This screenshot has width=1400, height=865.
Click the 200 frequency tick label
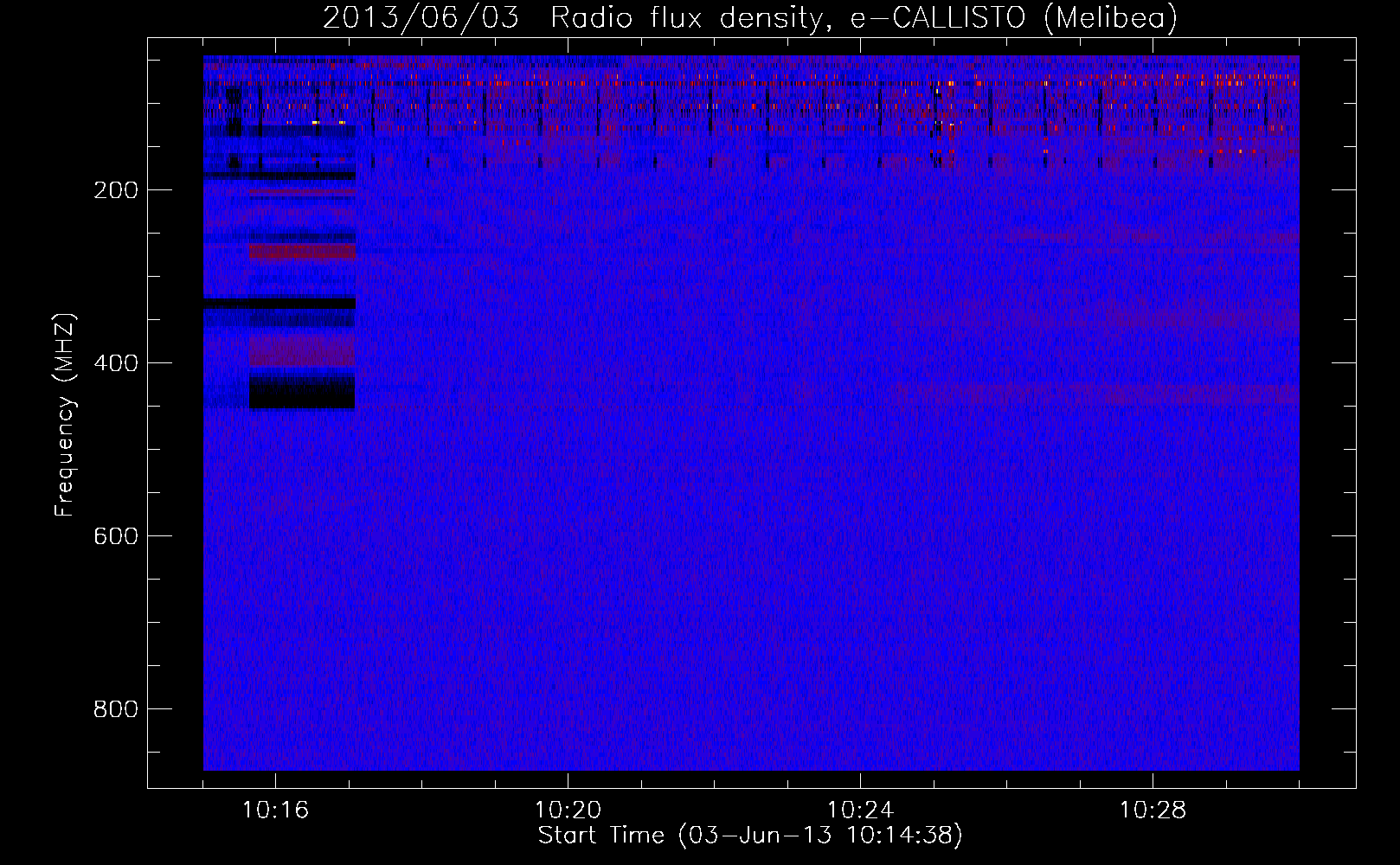[116, 190]
